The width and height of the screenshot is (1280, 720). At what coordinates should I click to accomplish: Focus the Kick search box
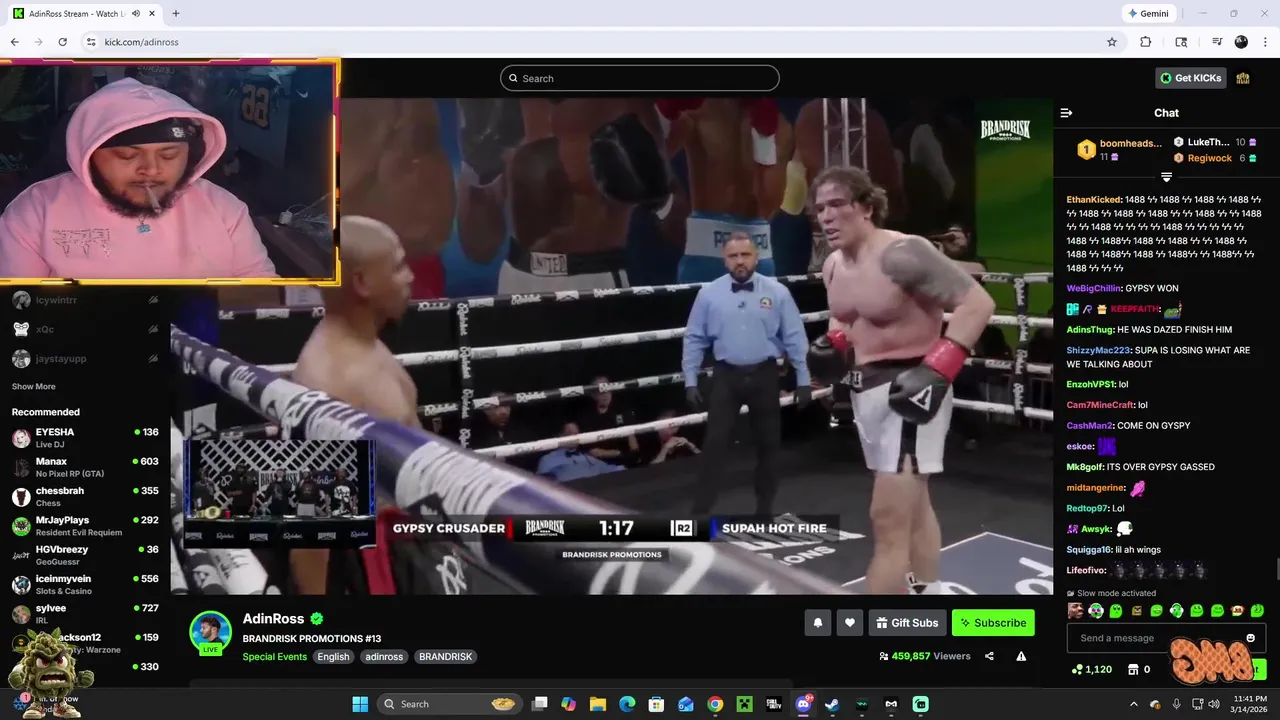640,78
